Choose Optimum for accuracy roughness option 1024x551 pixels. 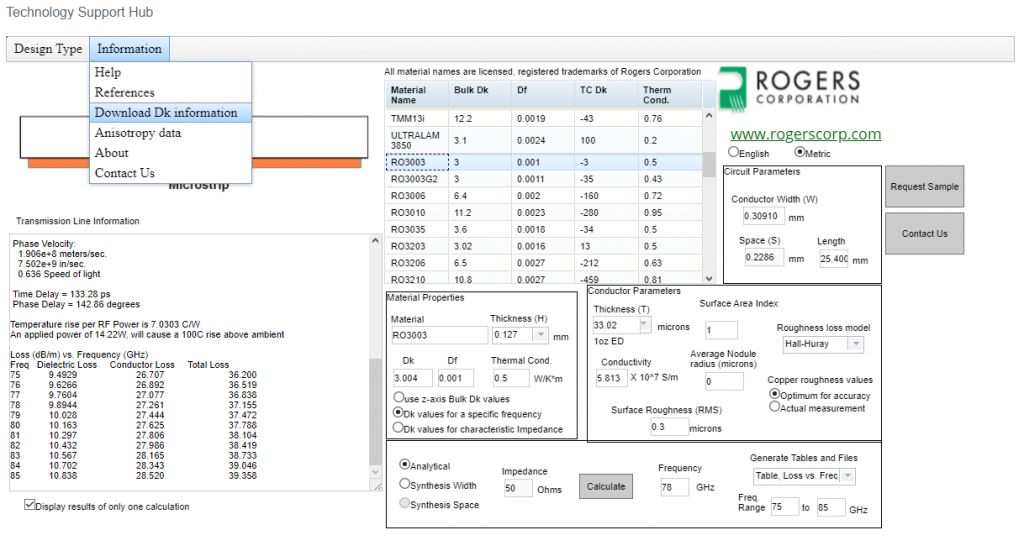[x=775, y=394]
